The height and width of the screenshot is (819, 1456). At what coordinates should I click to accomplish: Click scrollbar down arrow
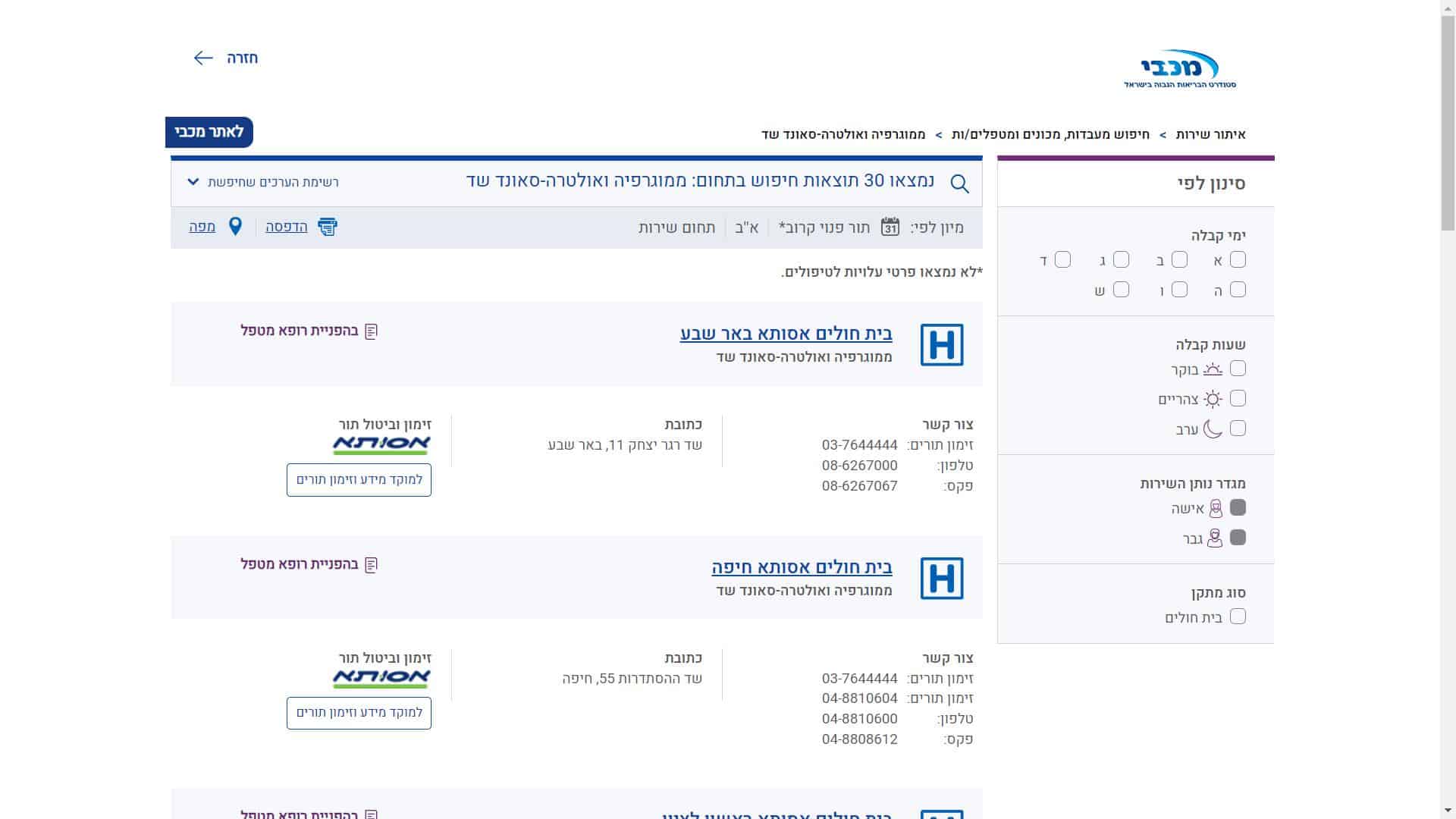click(x=1448, y=811)
